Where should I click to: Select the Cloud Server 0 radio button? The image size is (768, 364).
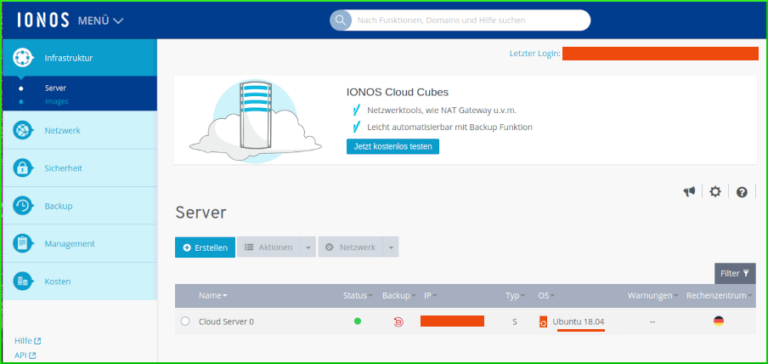click(x=185, y=321)
